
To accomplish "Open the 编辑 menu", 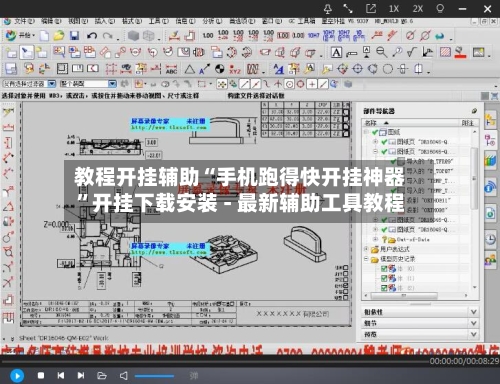I will [51, 21].
